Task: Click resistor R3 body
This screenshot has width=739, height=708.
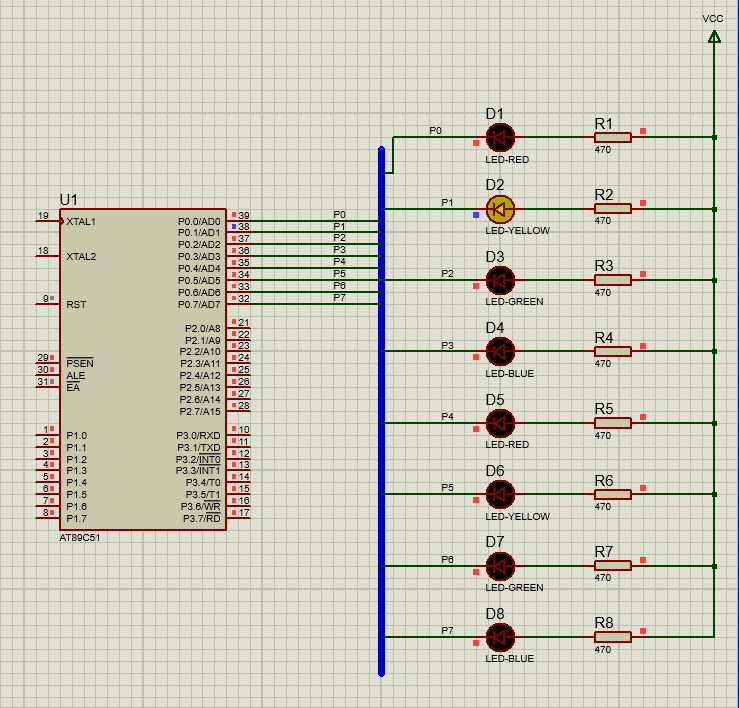Action: [612, 280]
